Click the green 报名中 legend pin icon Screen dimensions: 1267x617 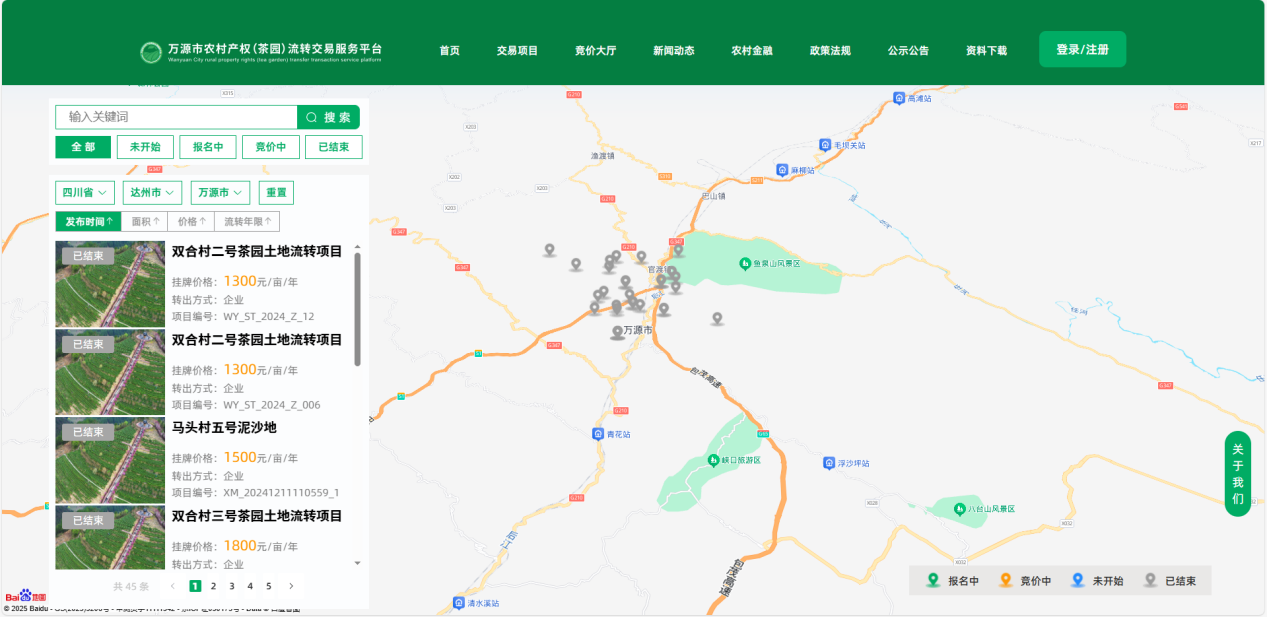933,580
